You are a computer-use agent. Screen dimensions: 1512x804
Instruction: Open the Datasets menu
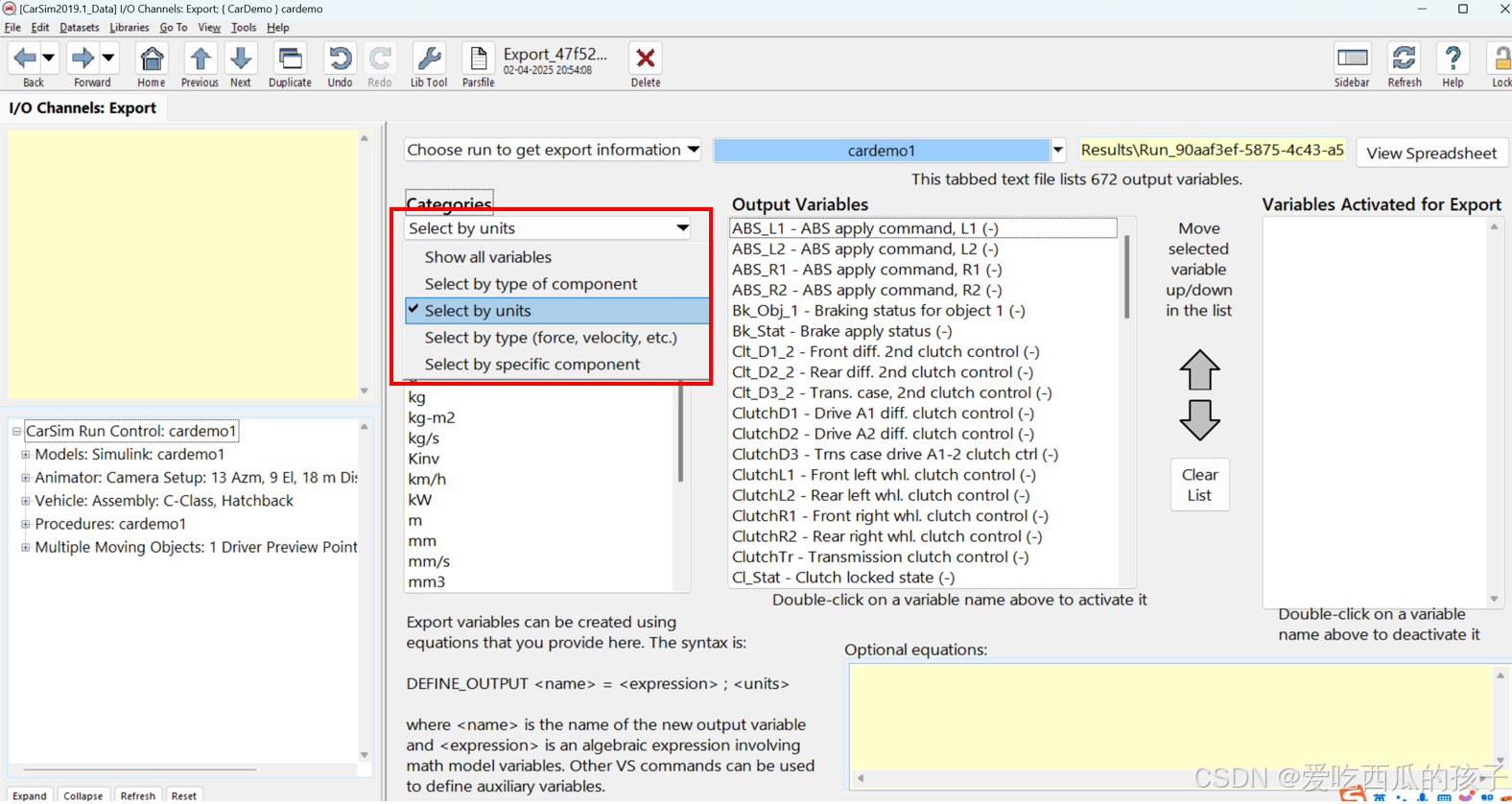tap(80, 28)
